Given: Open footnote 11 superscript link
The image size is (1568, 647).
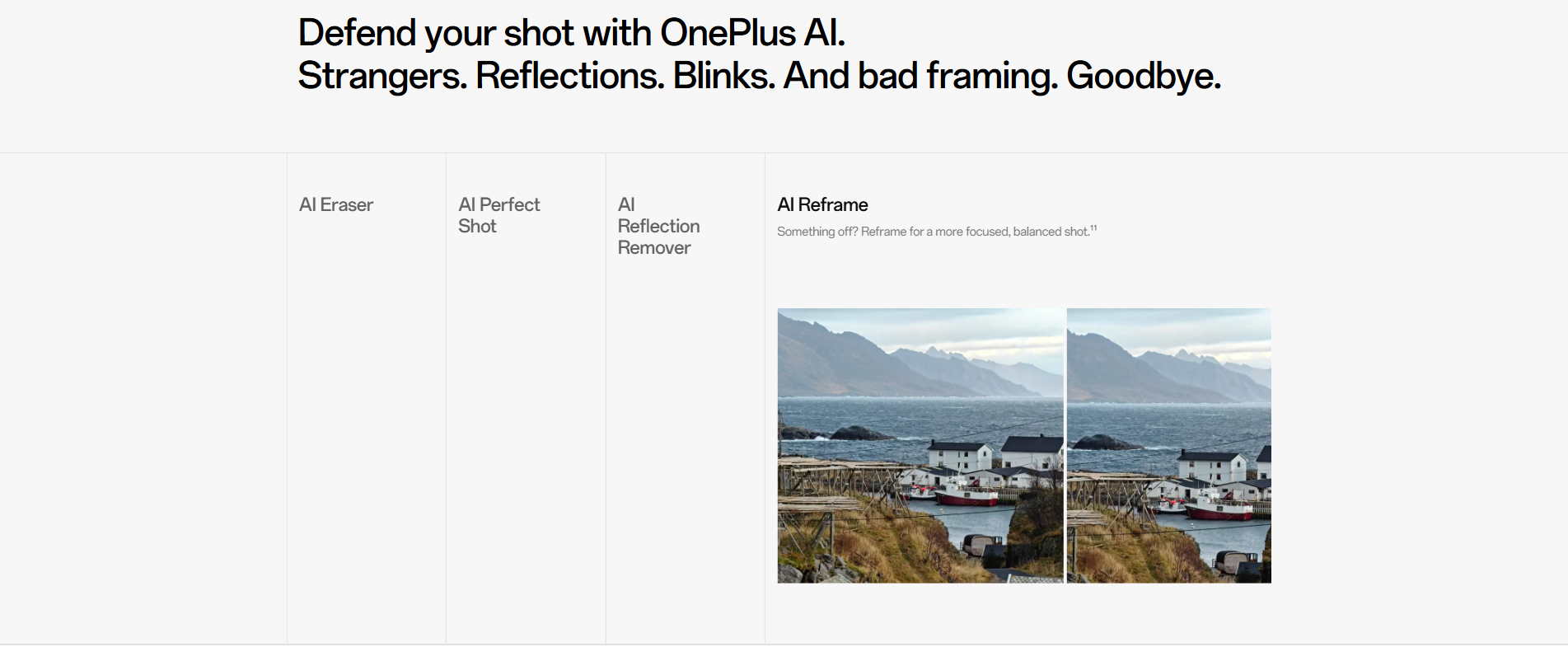Looking at the screenshot, I should 1093,228.
